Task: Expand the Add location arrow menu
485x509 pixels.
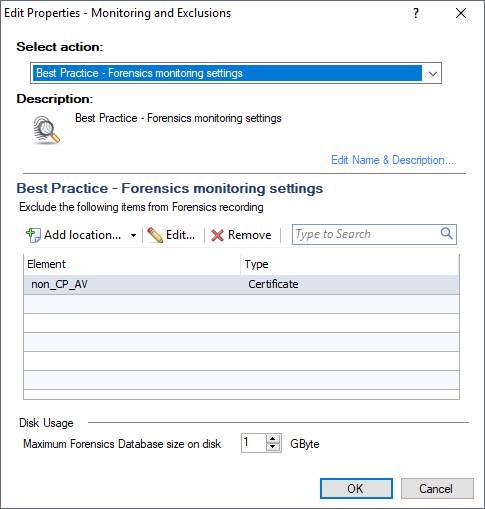Action: tap(133, 235)
